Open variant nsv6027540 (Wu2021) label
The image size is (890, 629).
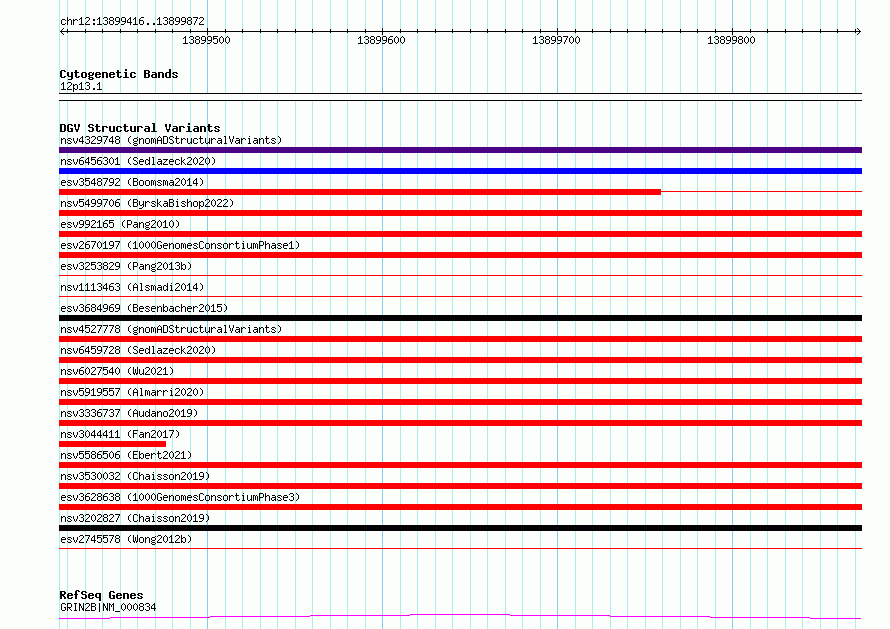pos(117,371)
